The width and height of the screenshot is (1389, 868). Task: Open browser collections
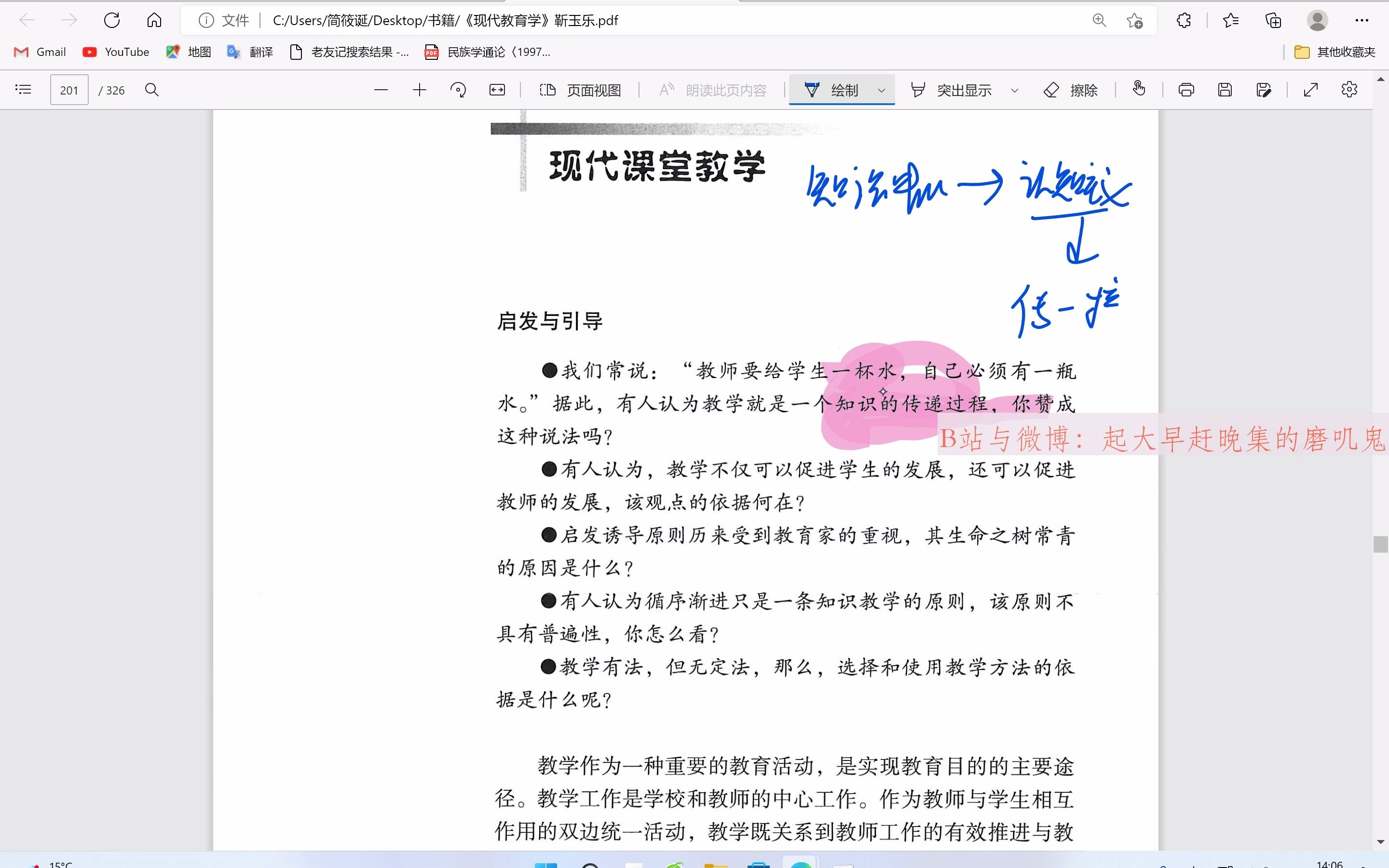pyautogui.click(x=1273, y=21)
